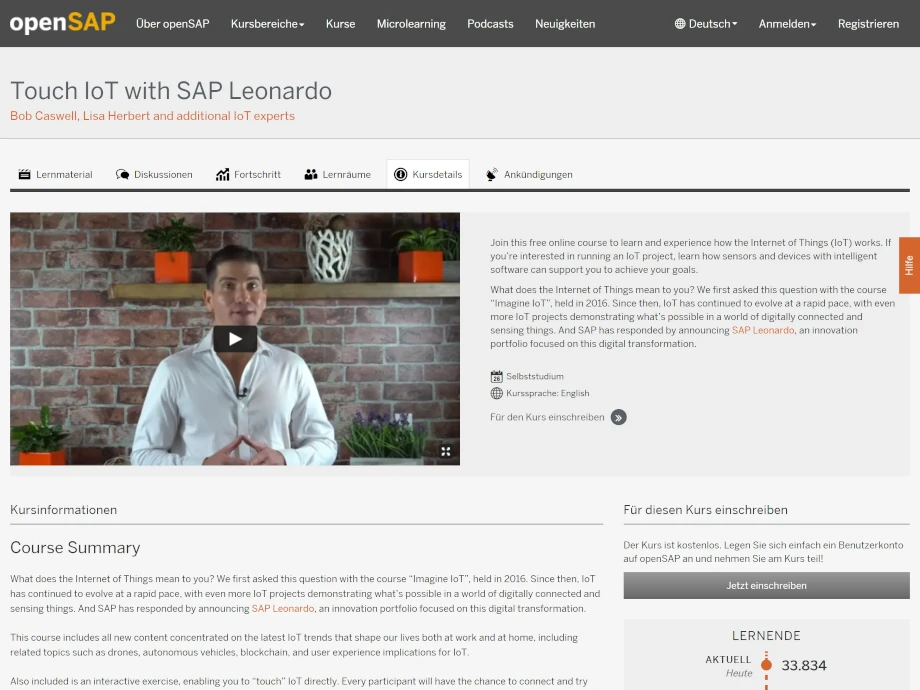Open the orange Hilfe side tab

coord(909,265)
